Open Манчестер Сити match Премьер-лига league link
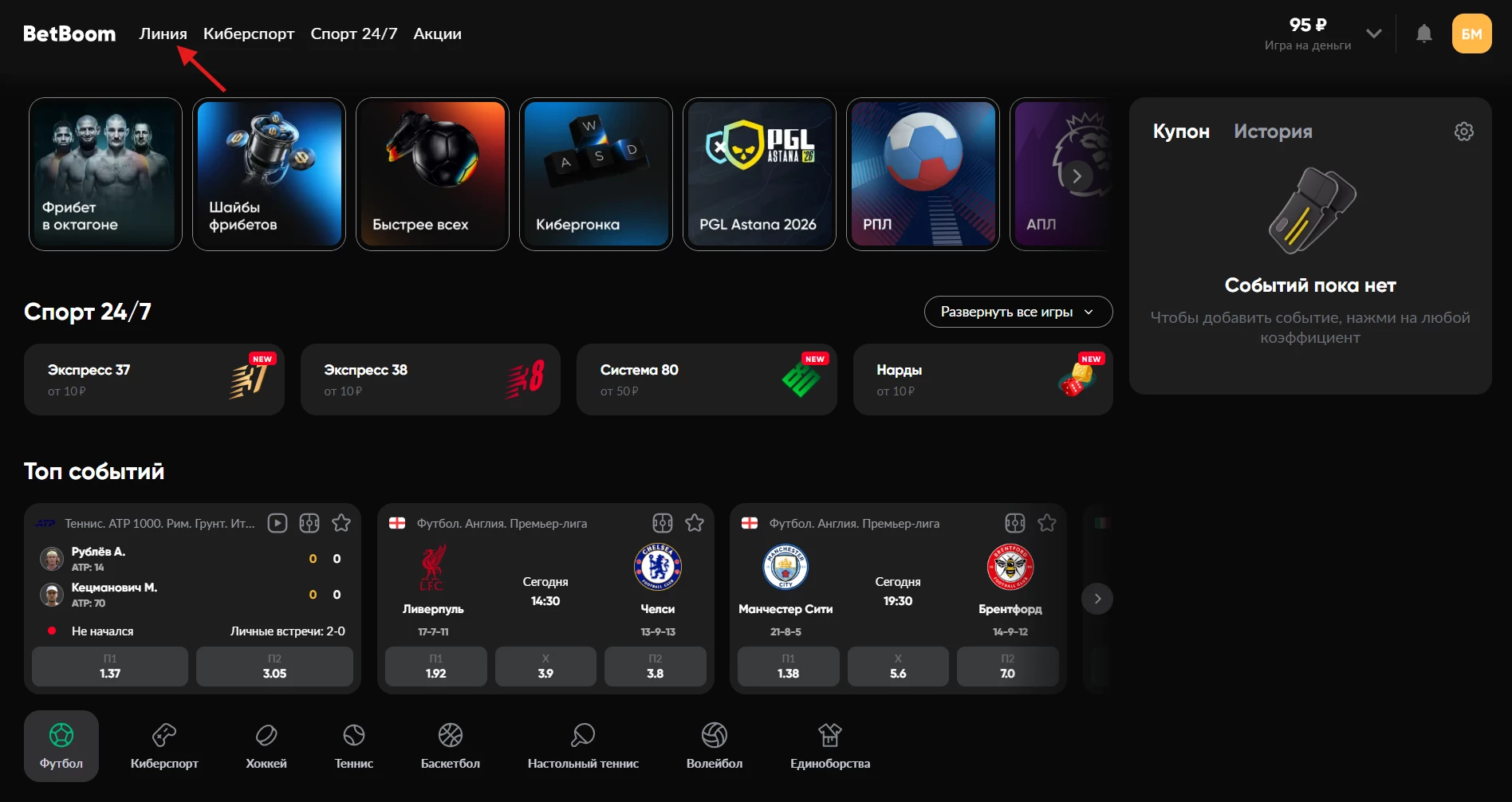The height and width of the screenshot is (802, 1512). (x=854, y=524)
